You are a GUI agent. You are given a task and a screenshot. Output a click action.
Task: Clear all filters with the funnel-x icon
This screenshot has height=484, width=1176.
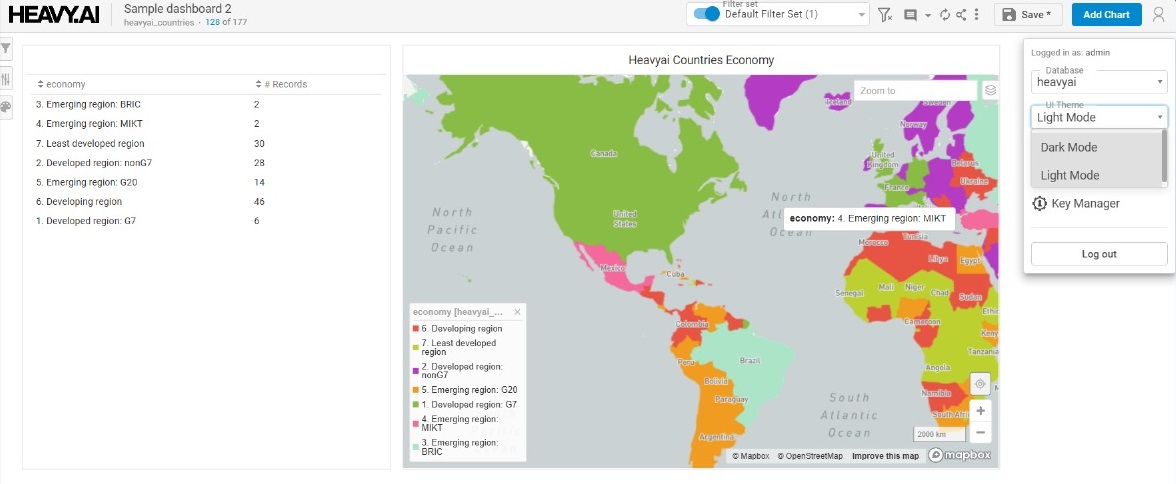[x=884, y=14]
